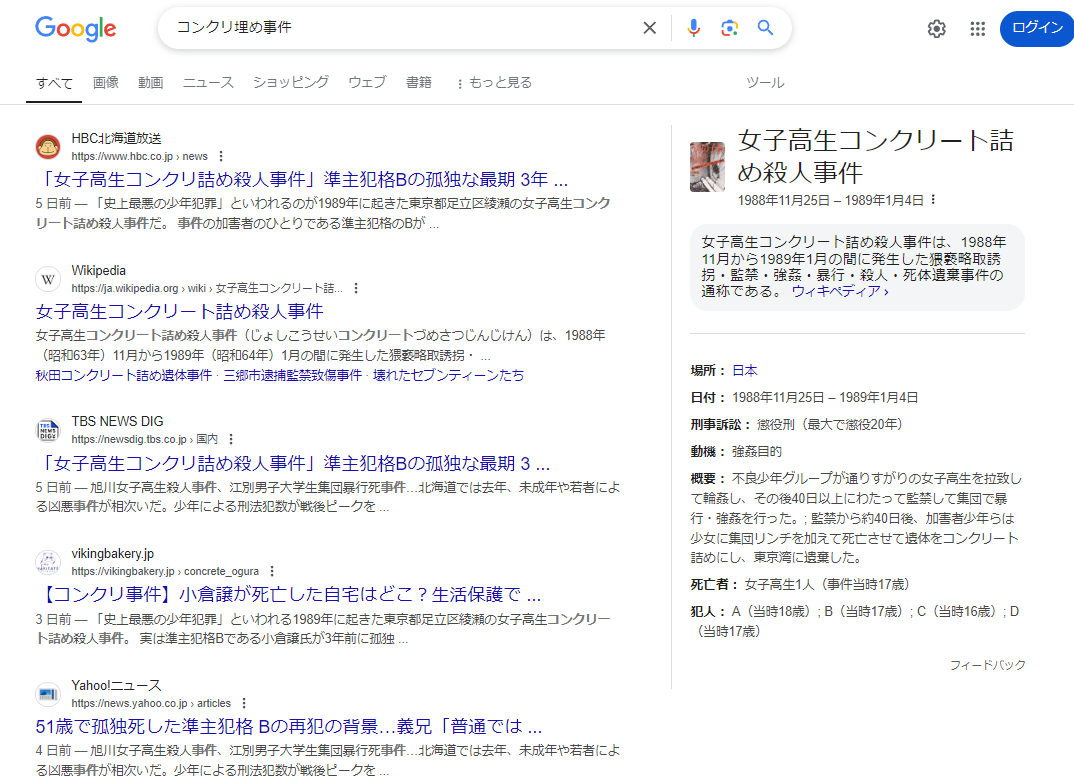1074x783 pixels.
Task: Click the knowledge panel image thumbnail
Action: (x=707, y=164)
